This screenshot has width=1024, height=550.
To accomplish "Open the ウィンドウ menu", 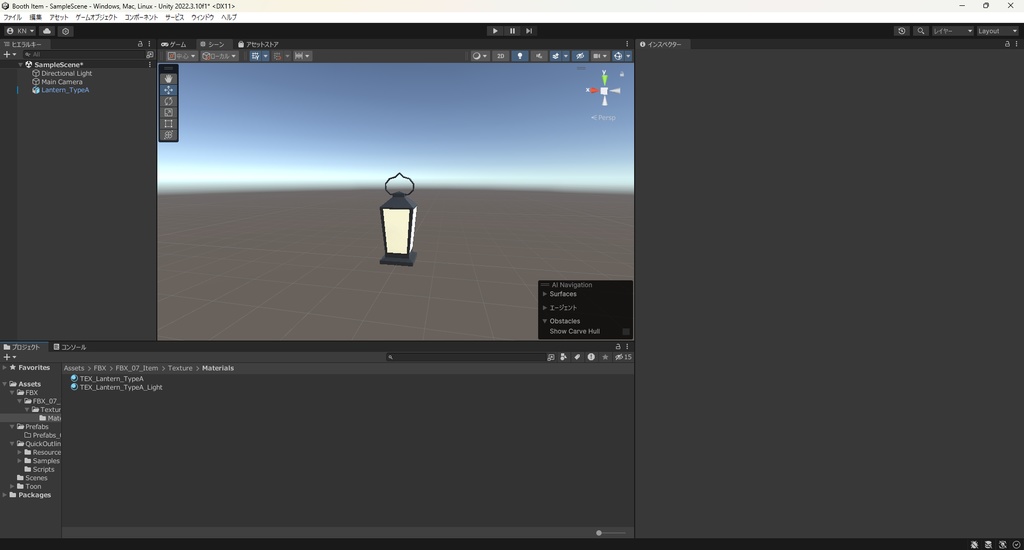I will [x=202, y=18].
